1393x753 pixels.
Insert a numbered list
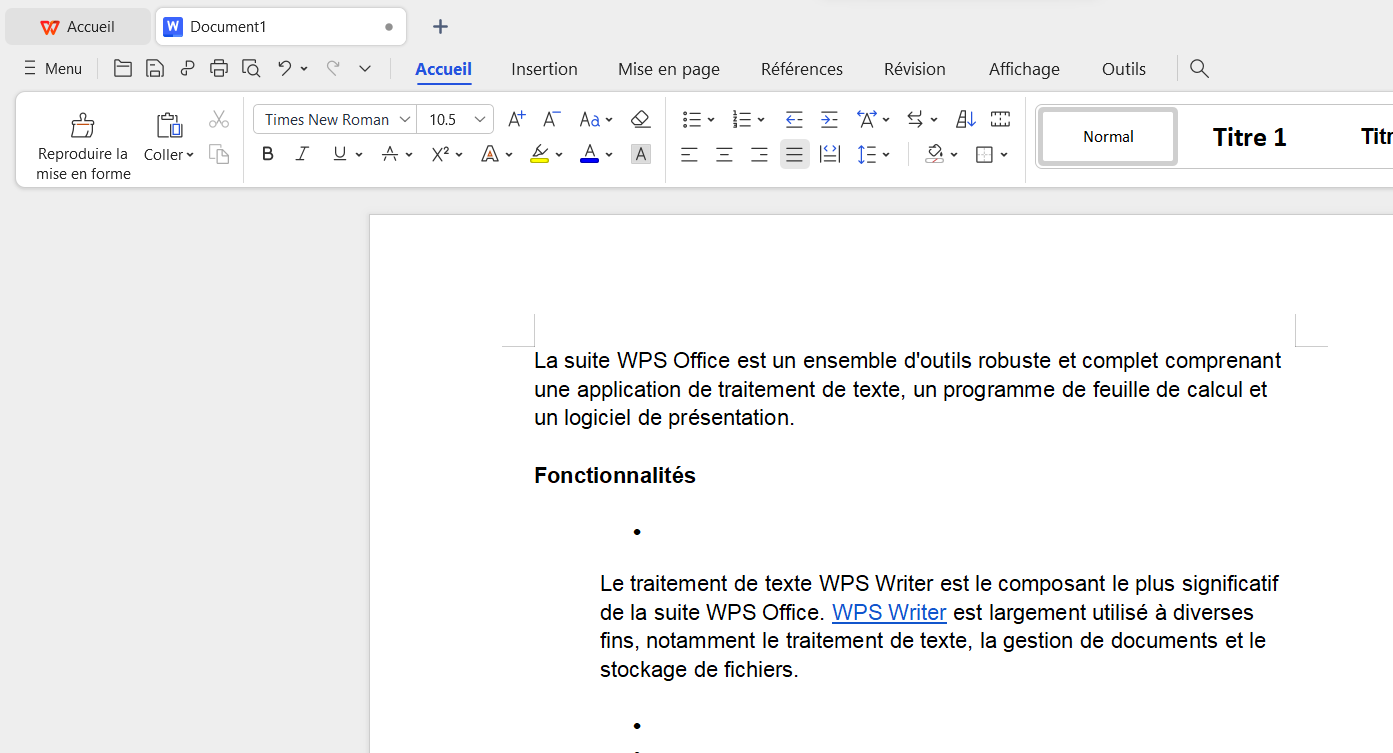(x=742, y=119)
